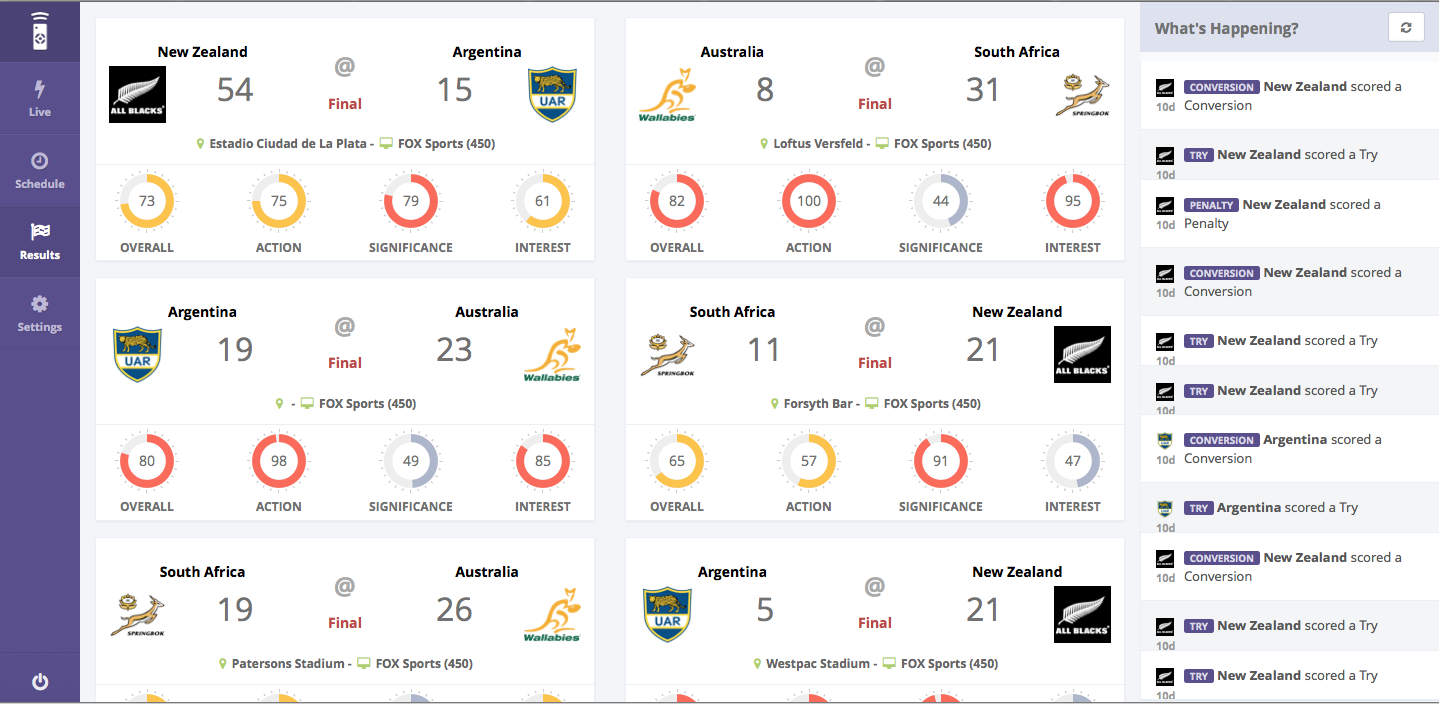Click the remote control app logo

[x=40, y=31]
